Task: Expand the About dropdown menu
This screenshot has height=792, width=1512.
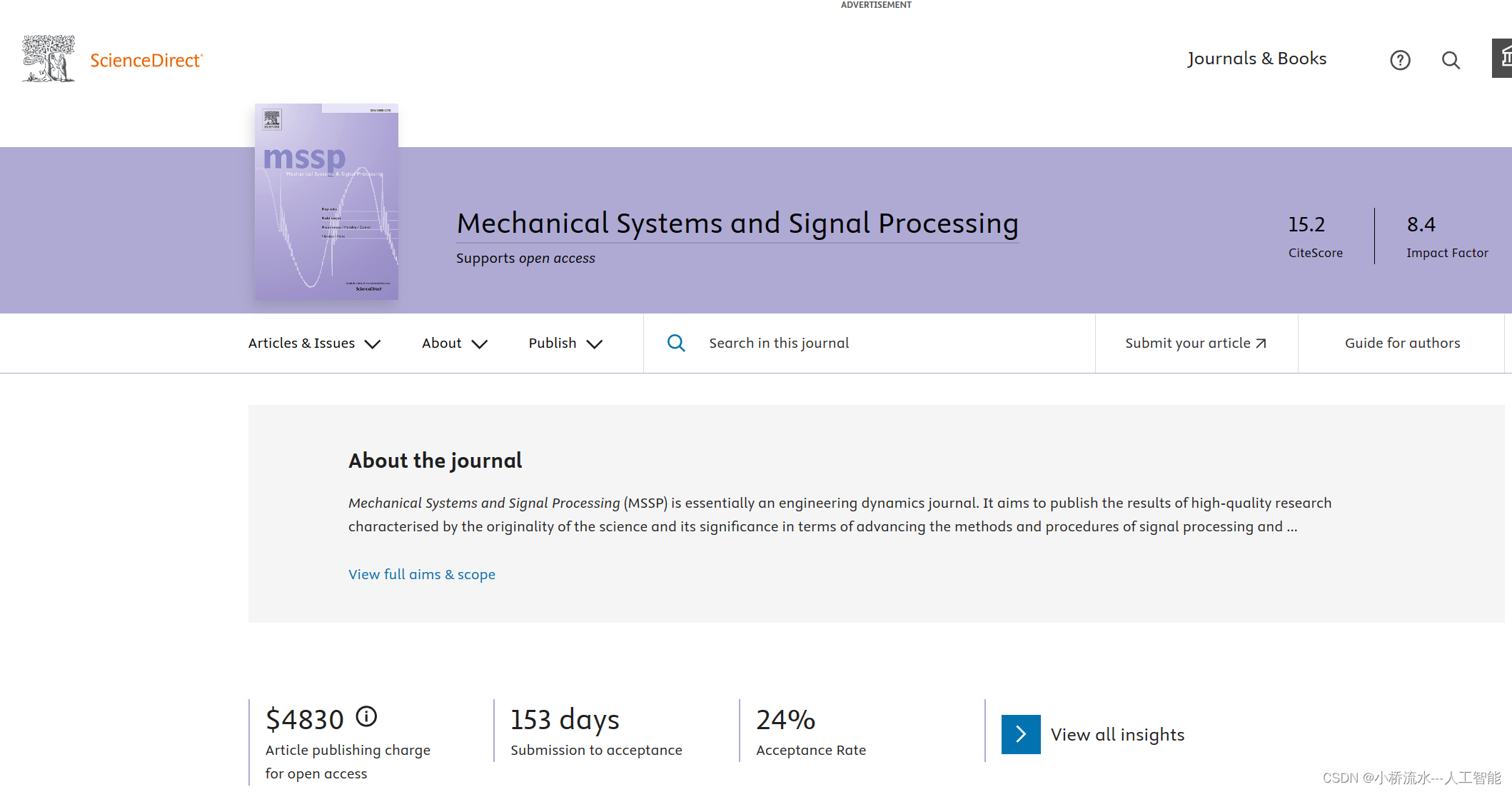Action: (x=454, y=344)
